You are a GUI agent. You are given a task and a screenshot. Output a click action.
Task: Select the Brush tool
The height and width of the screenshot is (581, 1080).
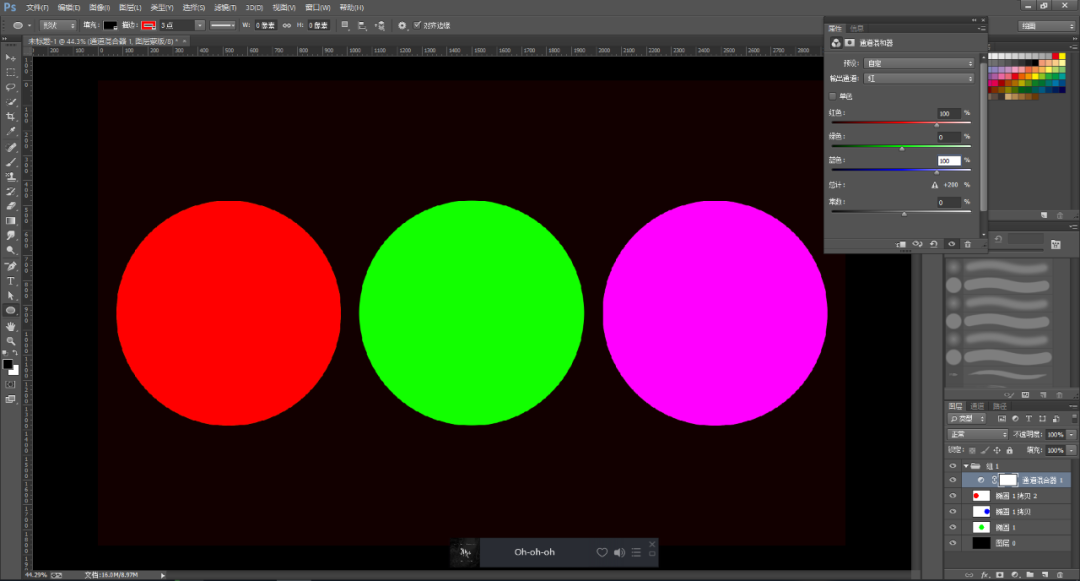[10, 162]
